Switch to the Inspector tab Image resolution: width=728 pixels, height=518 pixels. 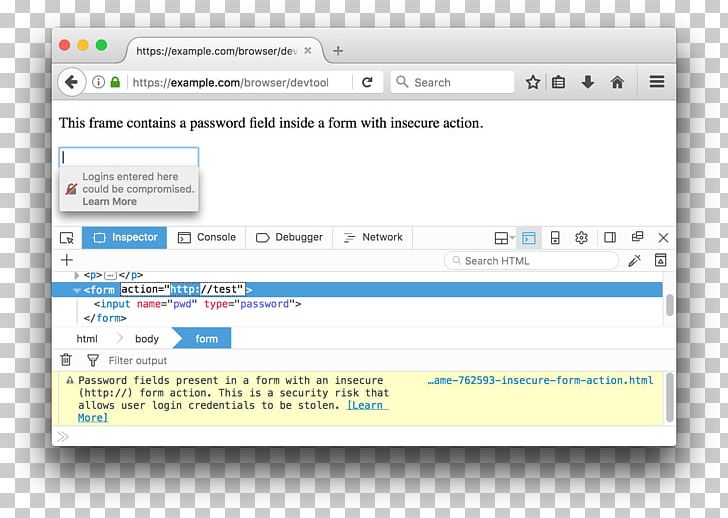[x=124, y=238]
